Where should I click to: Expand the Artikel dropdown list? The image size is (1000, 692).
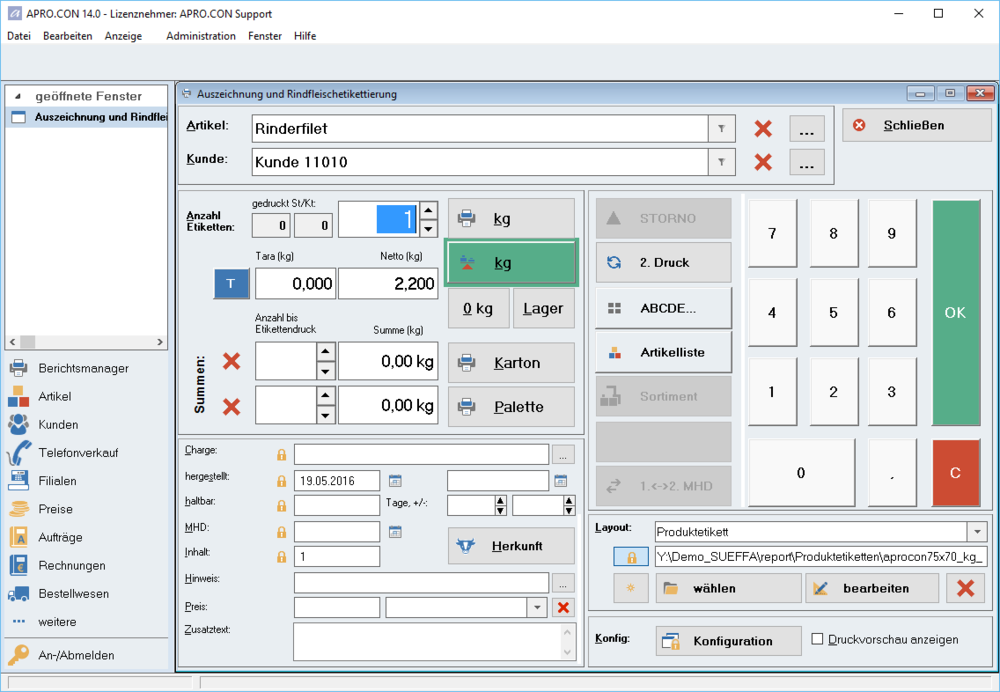[x=721, y=129]
